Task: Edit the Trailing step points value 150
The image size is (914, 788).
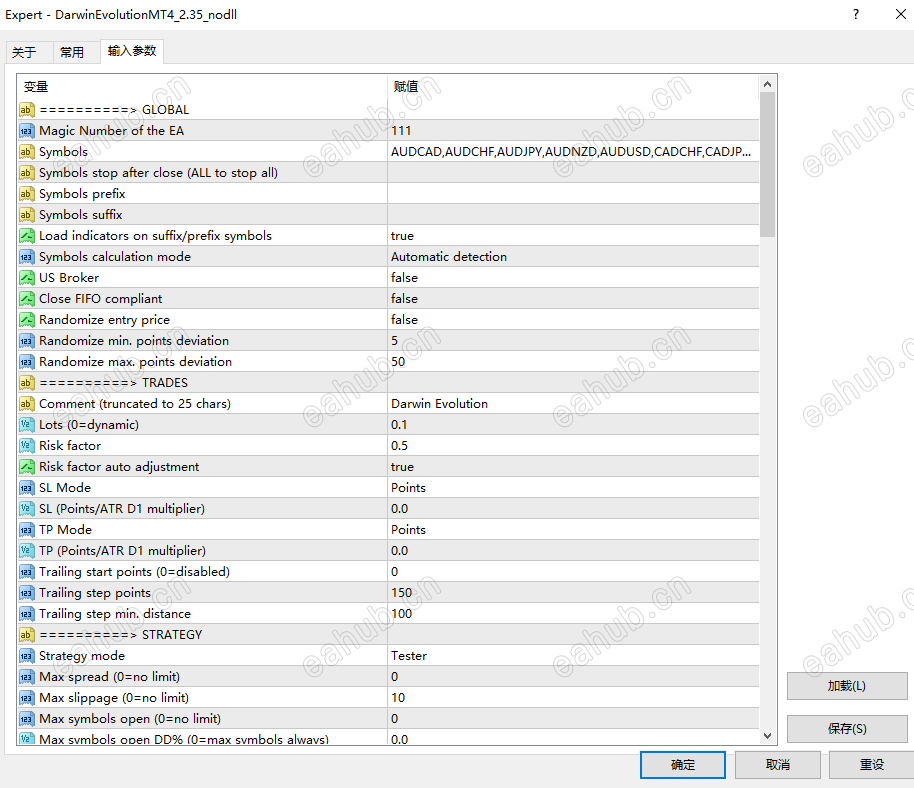Action: click(x=574, y=592)
